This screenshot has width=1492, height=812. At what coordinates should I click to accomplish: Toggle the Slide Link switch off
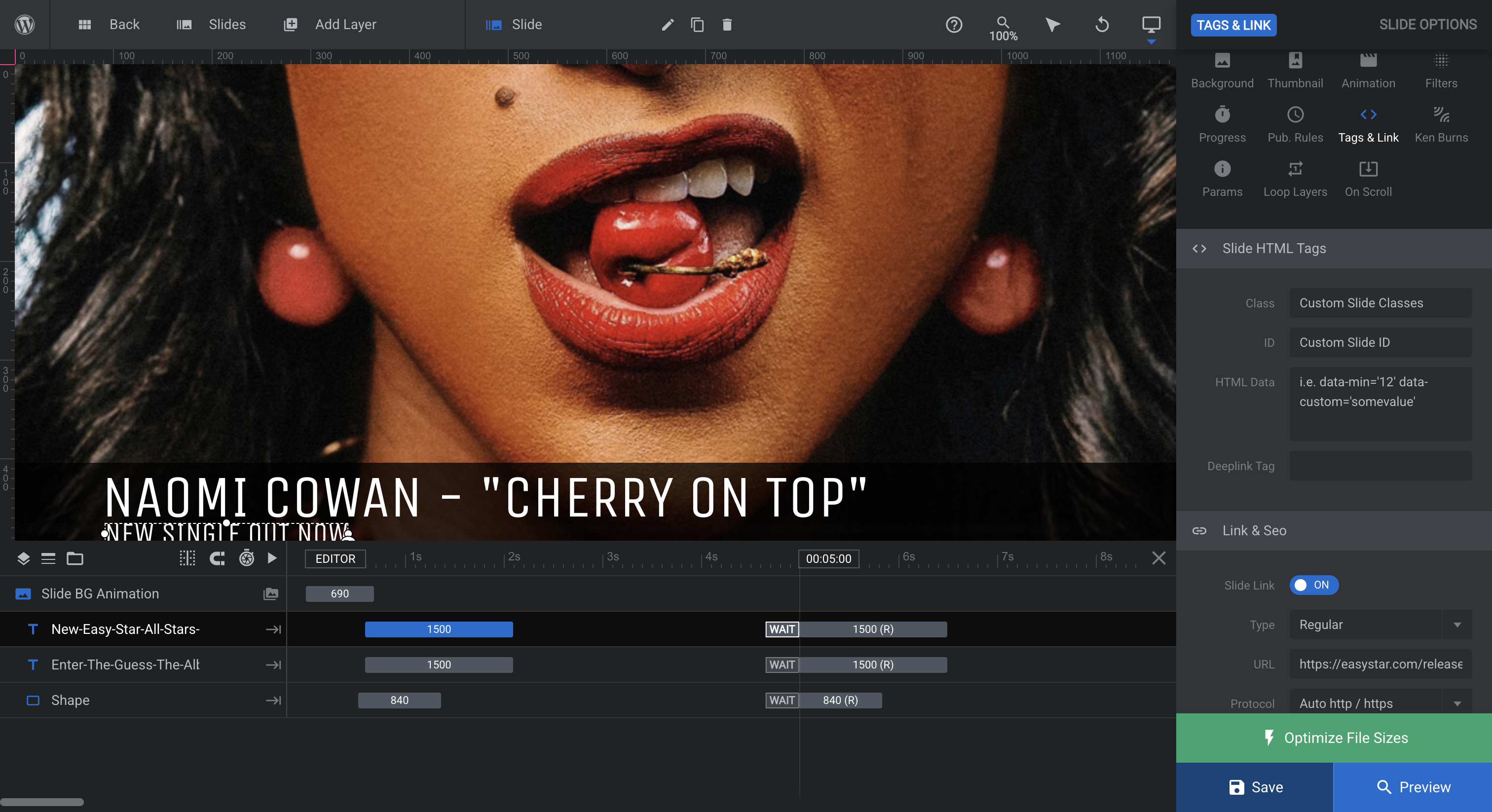[1313, 585]
